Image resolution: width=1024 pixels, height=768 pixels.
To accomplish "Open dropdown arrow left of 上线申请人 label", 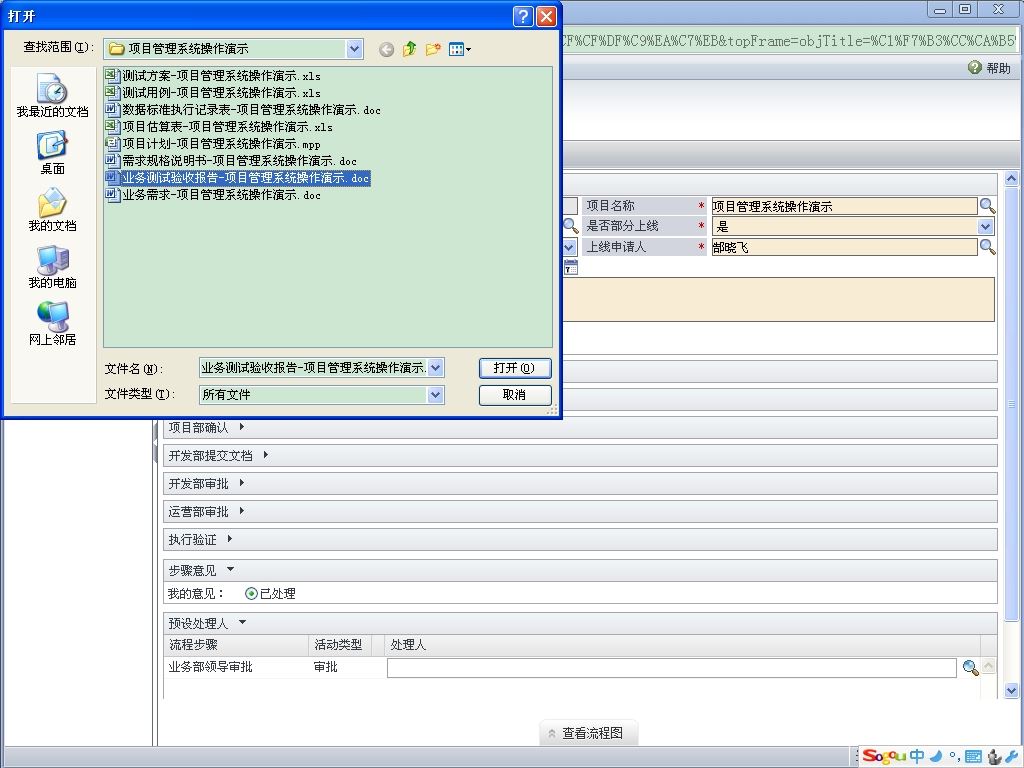I will (x=569, y=247).
